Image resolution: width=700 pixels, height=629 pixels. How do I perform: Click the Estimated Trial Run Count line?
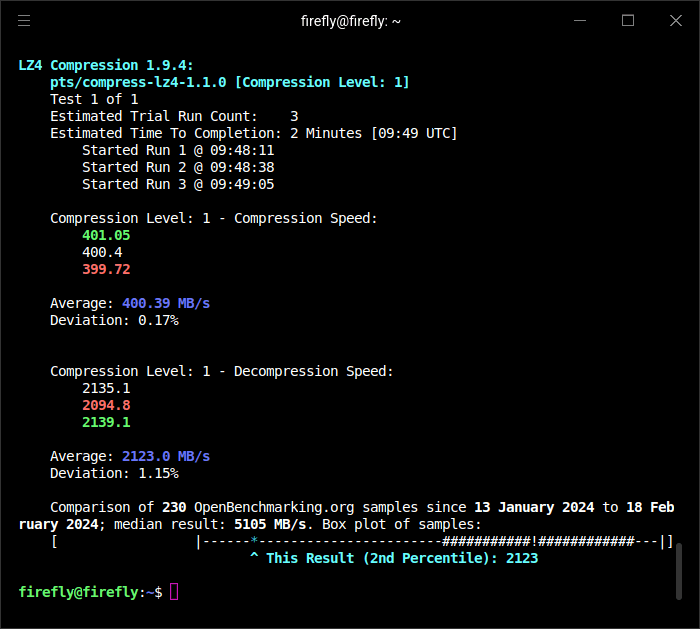[x=174, y=116]
